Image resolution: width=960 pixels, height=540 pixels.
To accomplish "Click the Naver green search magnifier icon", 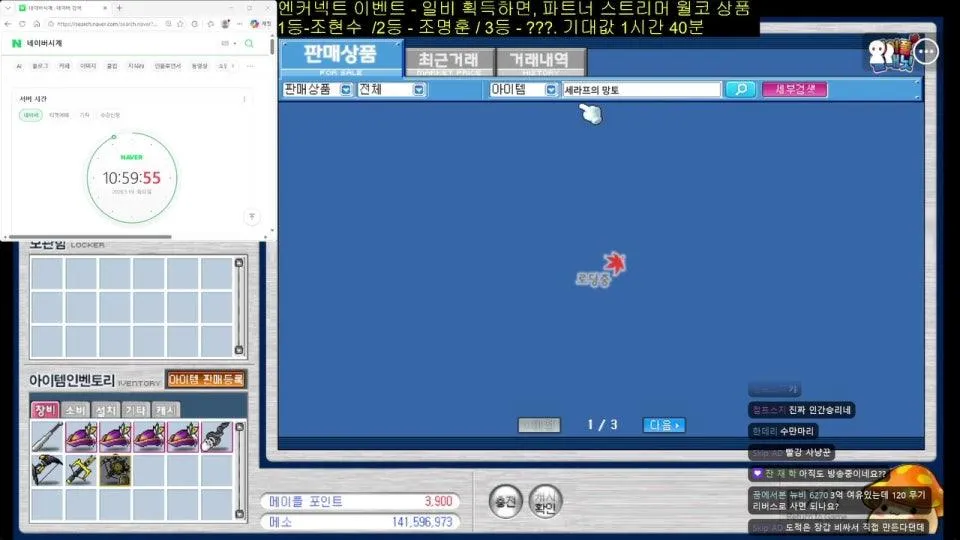I will (249, 43).
